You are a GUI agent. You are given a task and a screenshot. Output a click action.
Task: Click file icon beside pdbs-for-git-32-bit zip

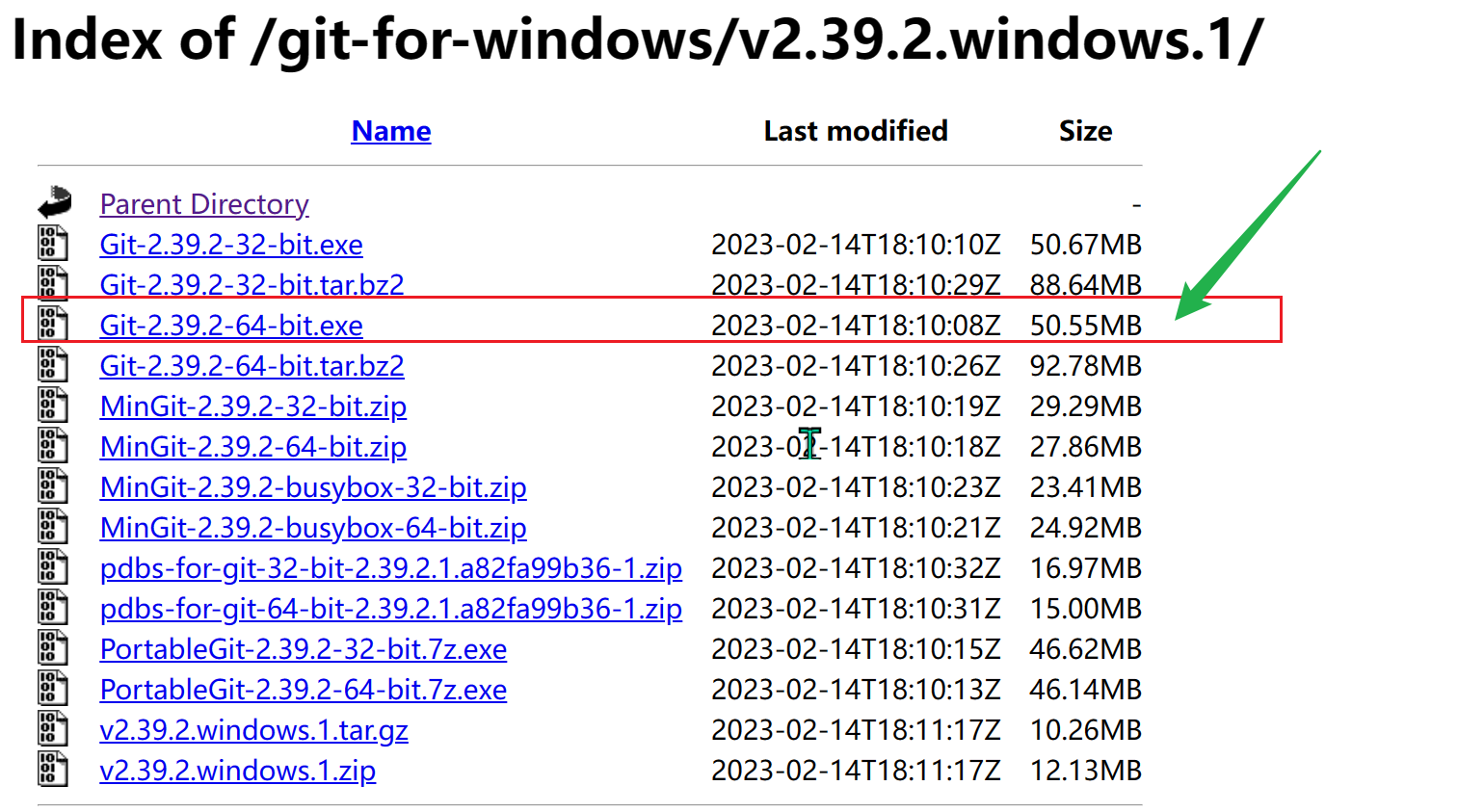(x=53, y=566)
